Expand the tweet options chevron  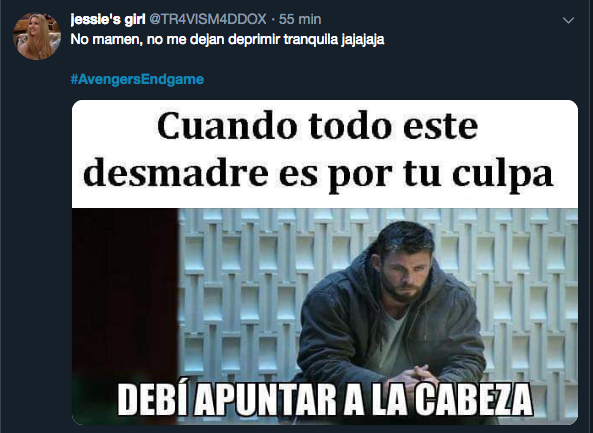tap(568, 20)
